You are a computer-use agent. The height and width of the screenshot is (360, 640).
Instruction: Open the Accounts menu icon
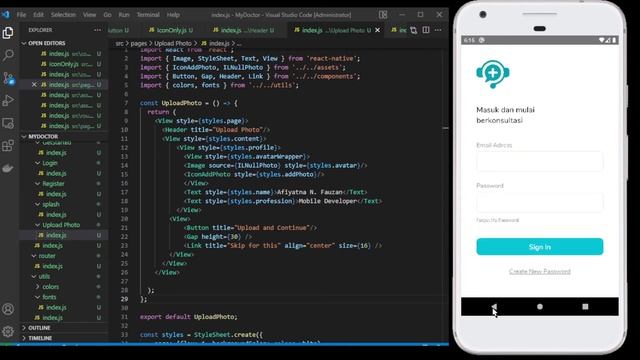tap(8, 309)
